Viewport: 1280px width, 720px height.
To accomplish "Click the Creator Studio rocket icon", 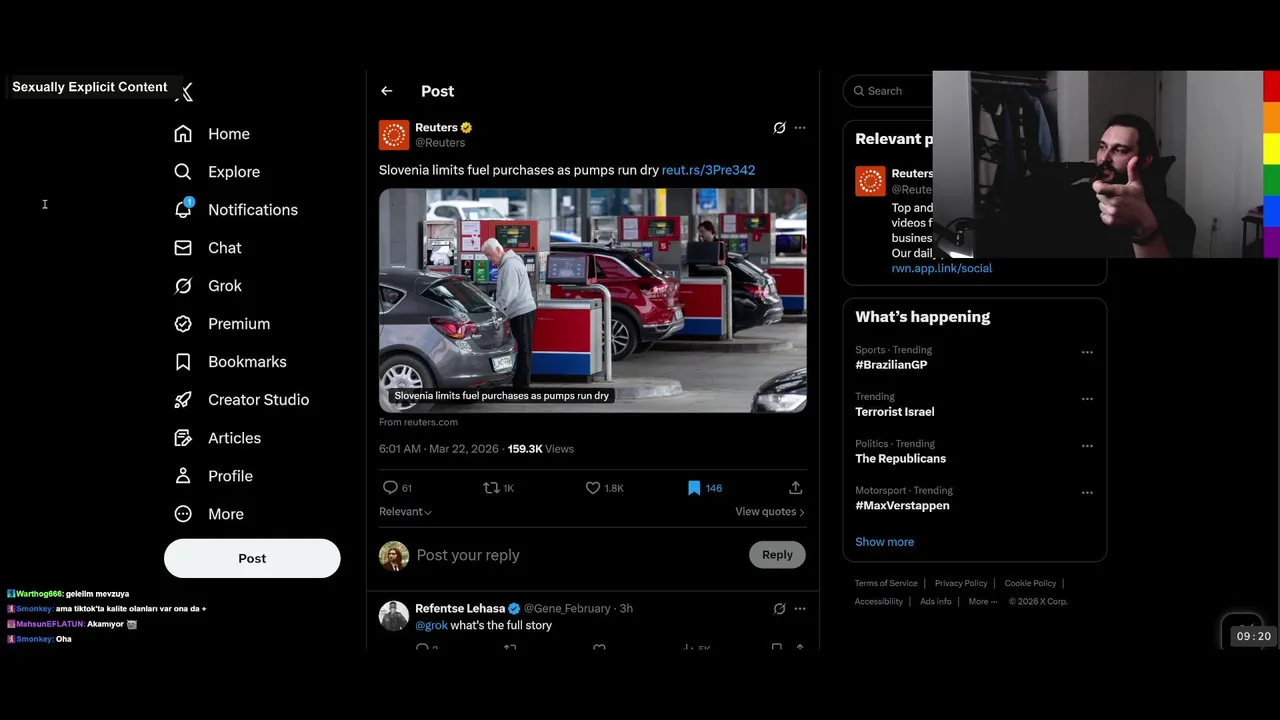I will coord(183,400).
